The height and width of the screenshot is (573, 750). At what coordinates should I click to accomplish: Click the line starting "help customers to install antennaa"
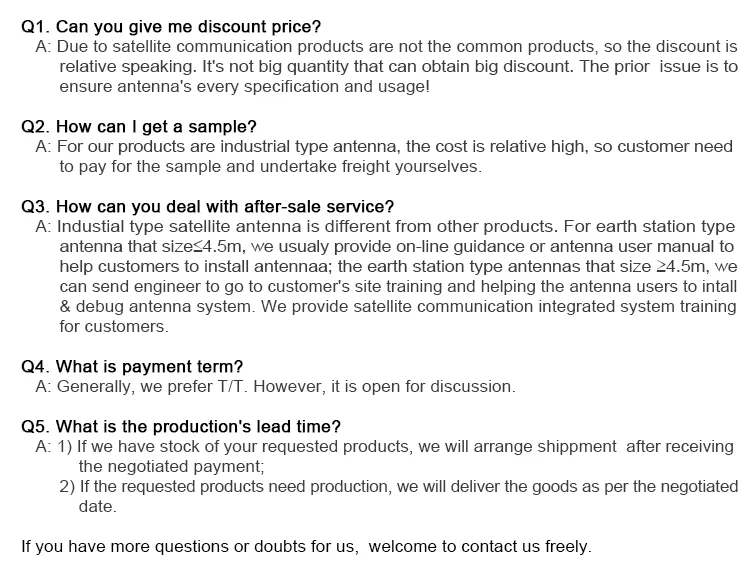(398, 267)
